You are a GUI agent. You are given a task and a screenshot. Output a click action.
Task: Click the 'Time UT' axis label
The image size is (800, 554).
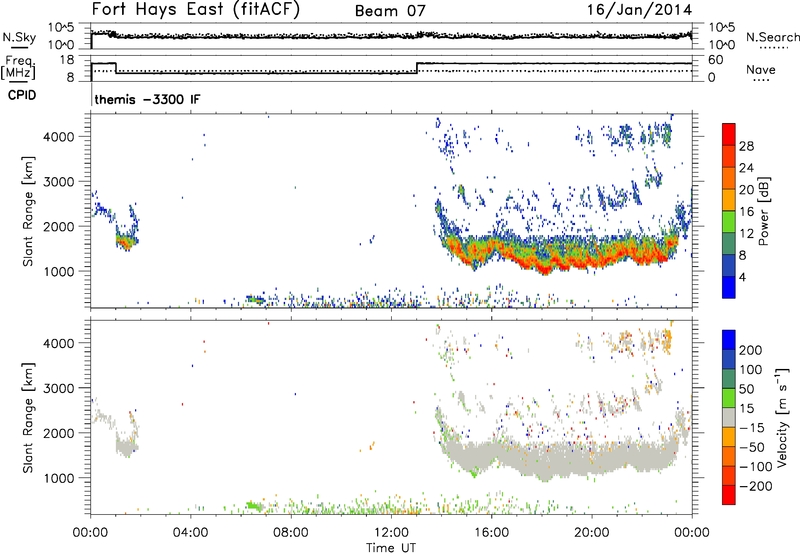[x=391, y=548]
